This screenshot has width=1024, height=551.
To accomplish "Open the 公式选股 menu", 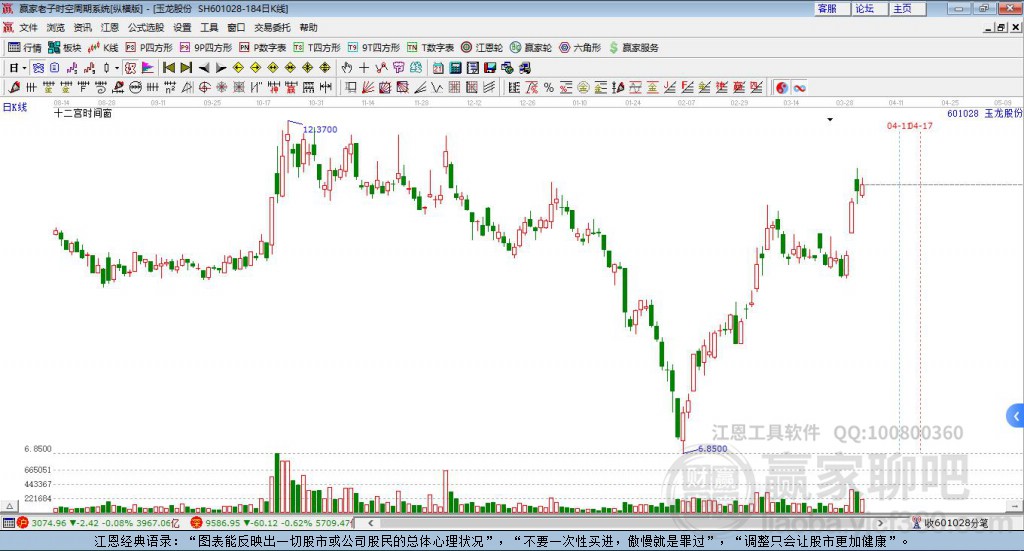I will [x=146, y=27].
